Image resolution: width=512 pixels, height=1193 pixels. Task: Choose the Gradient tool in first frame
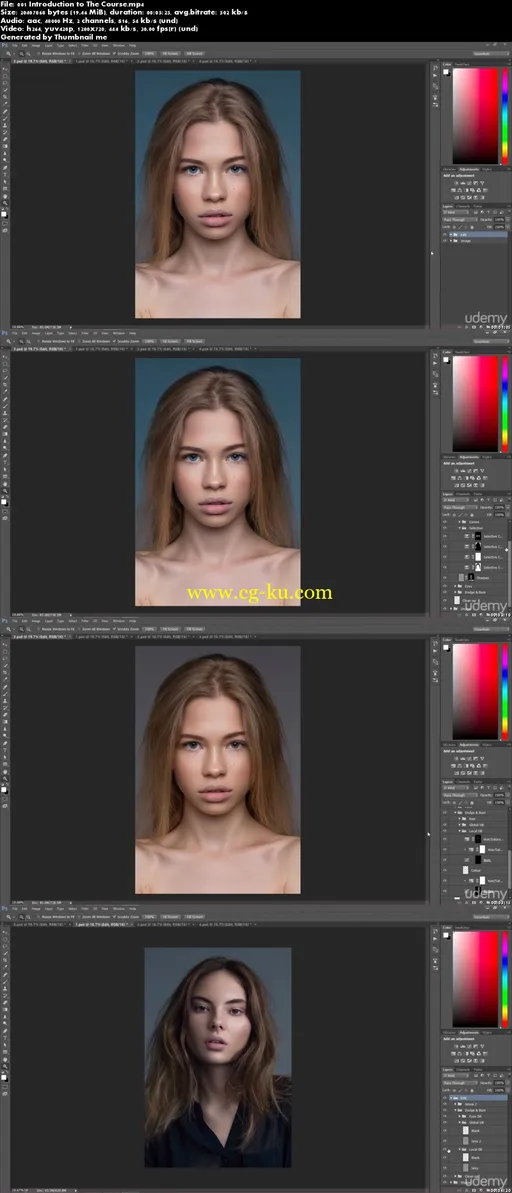5,146
